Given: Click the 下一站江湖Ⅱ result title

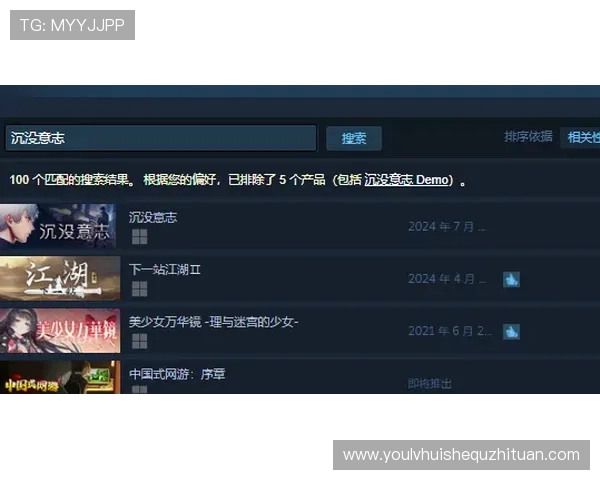Looking at the screenshot, I should [165, 269].
